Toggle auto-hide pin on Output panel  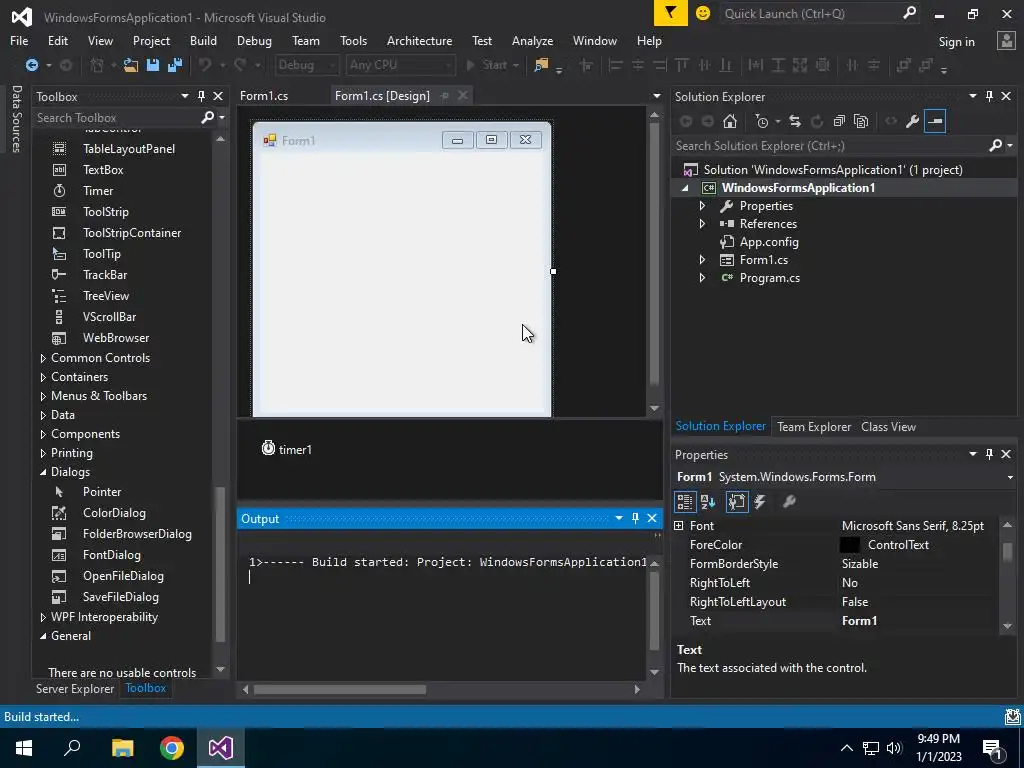635,519
